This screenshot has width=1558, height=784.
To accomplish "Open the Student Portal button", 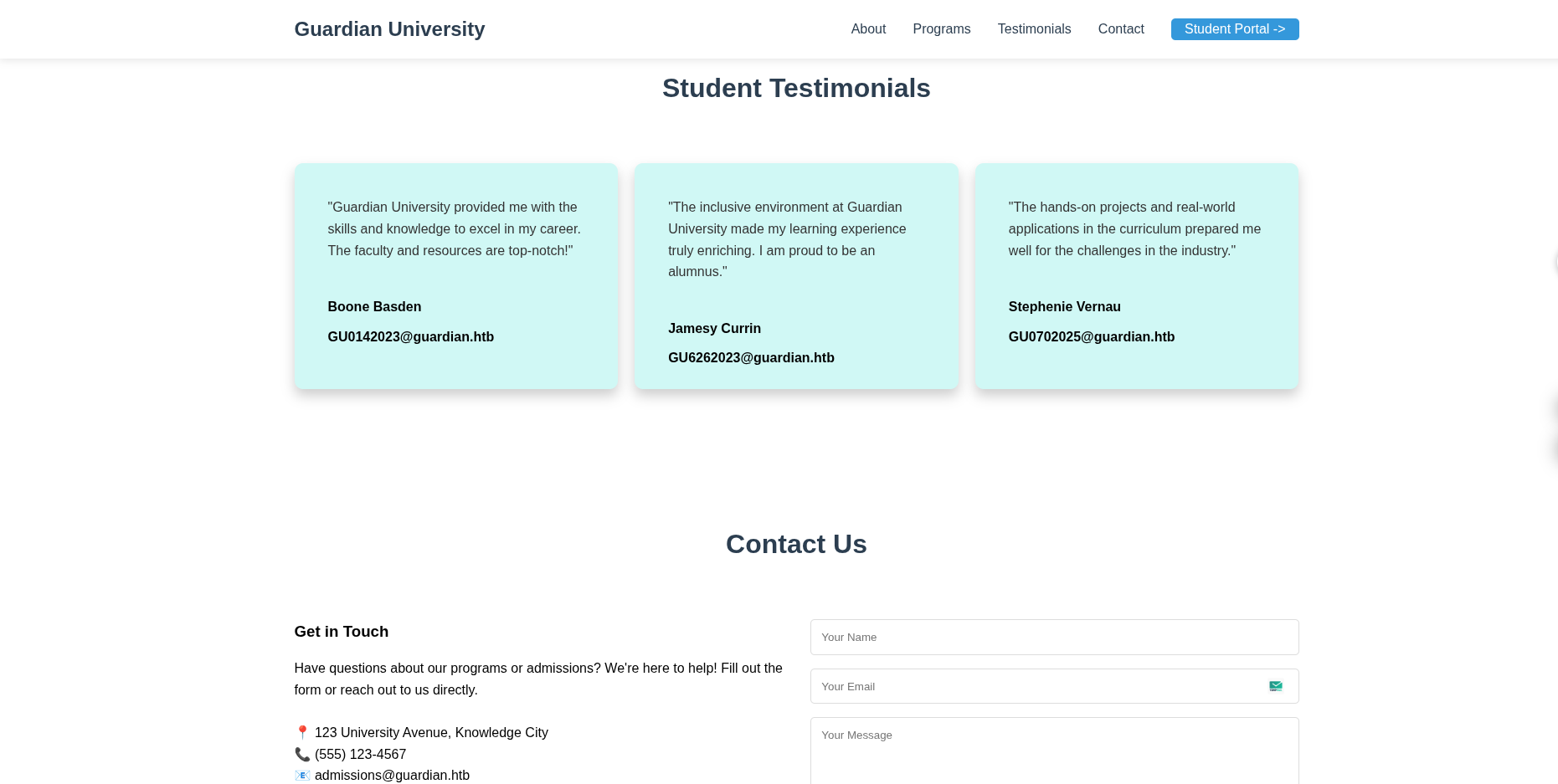I will click(x=1234, y=29).
